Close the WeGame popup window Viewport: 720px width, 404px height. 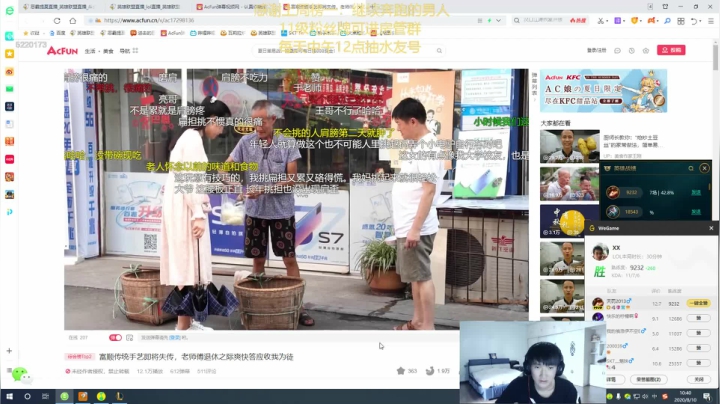click(711, 228)
